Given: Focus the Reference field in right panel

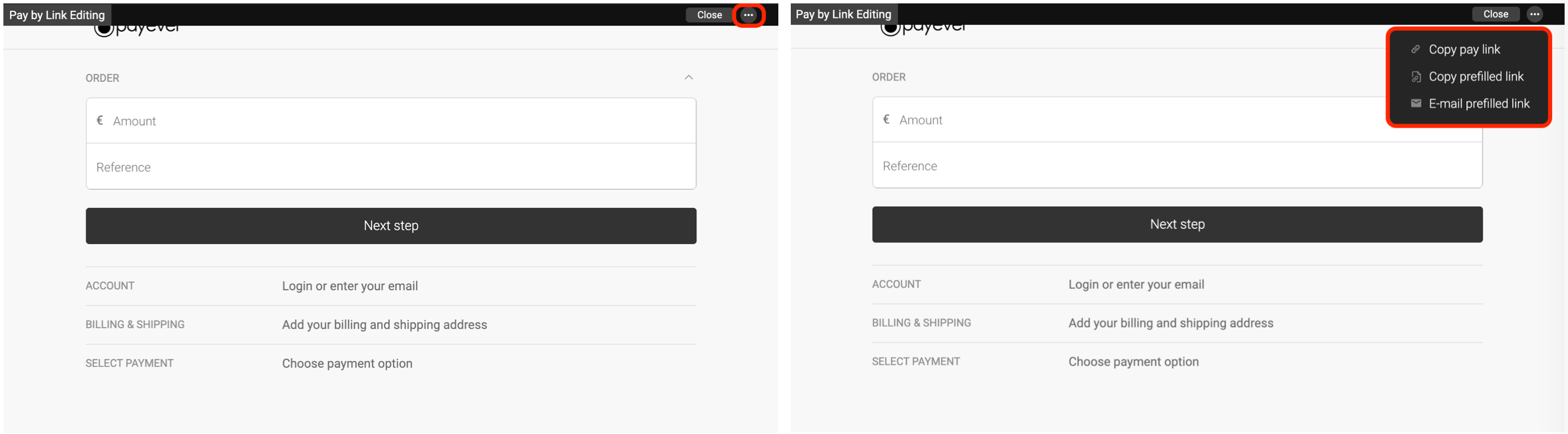Looking at the screenshot, I should [x=1177, y=166].
